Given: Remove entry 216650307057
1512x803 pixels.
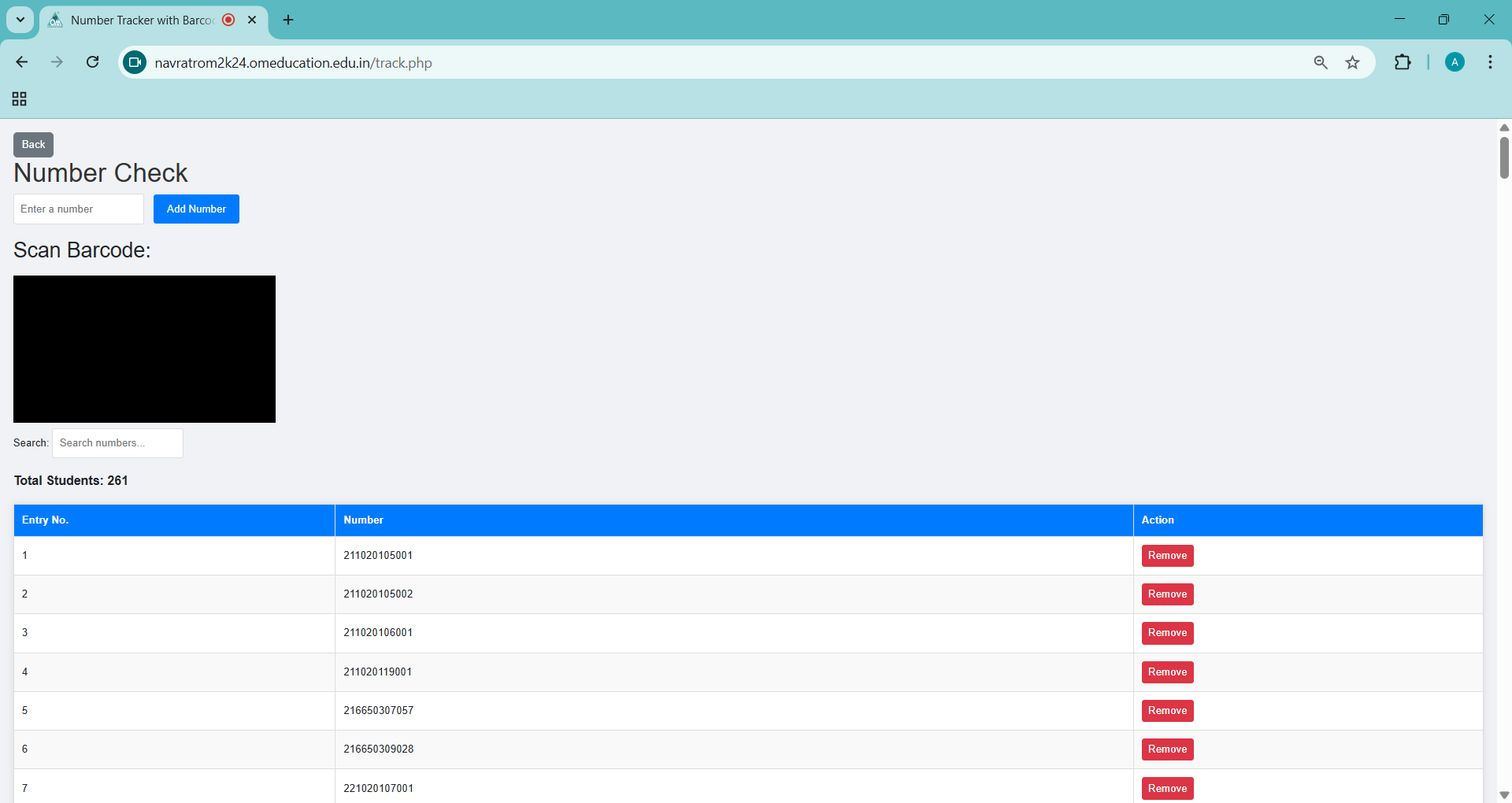Looking at the screenshot, I should click(x=1167, y=711).
